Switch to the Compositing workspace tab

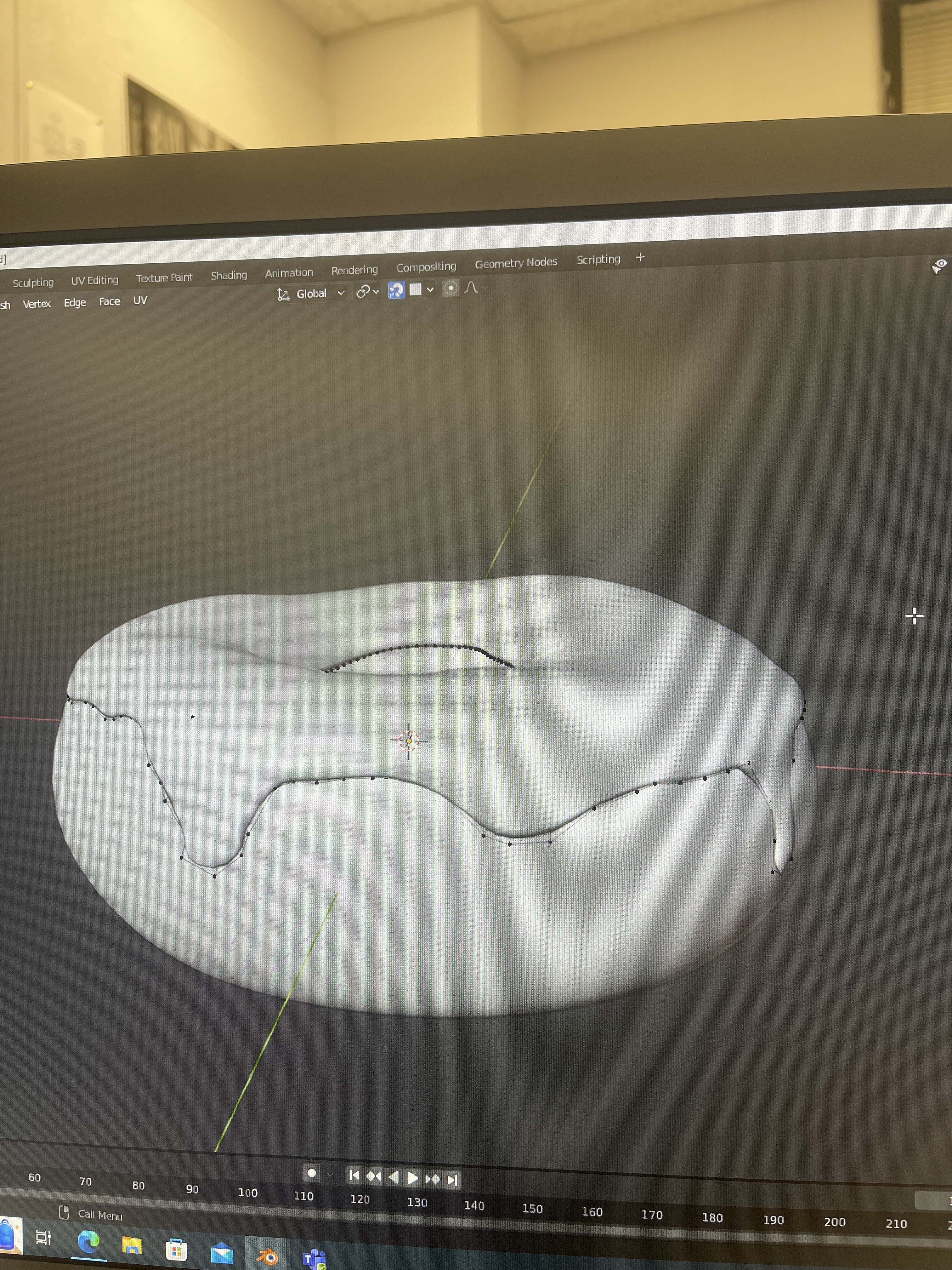(426, 267)
